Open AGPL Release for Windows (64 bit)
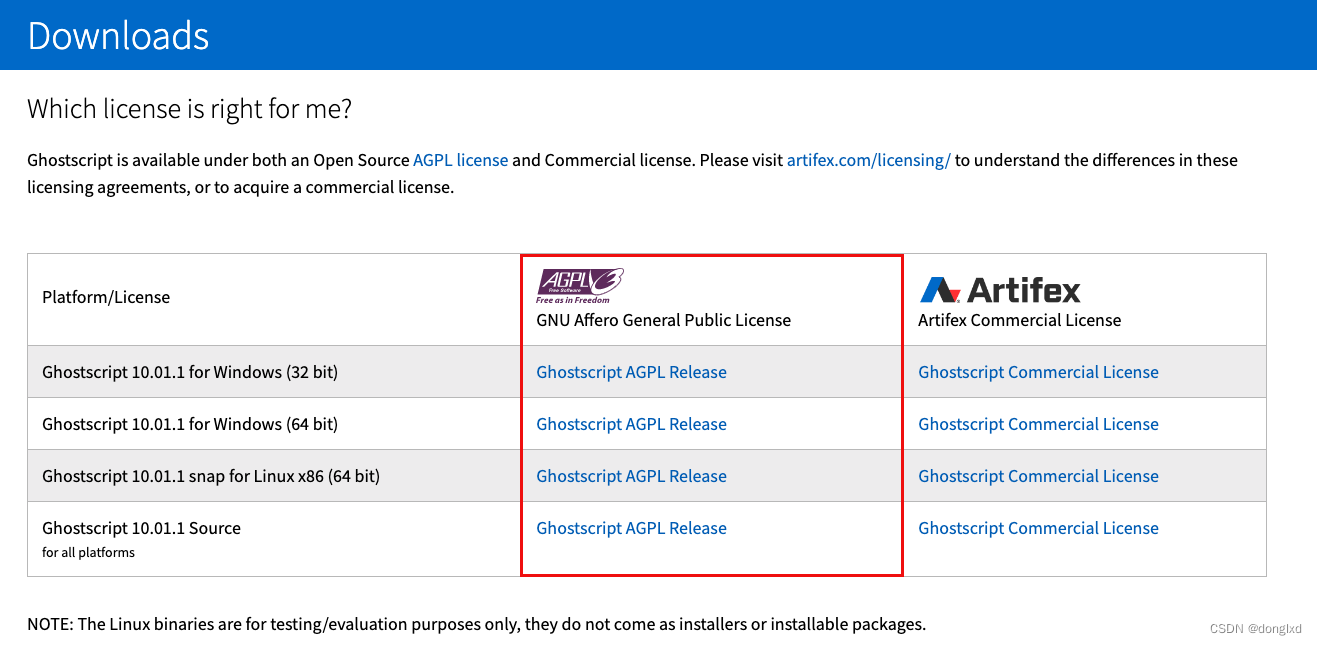The image size is (1317, 645). pyautogui.click(x=631, y=424)
